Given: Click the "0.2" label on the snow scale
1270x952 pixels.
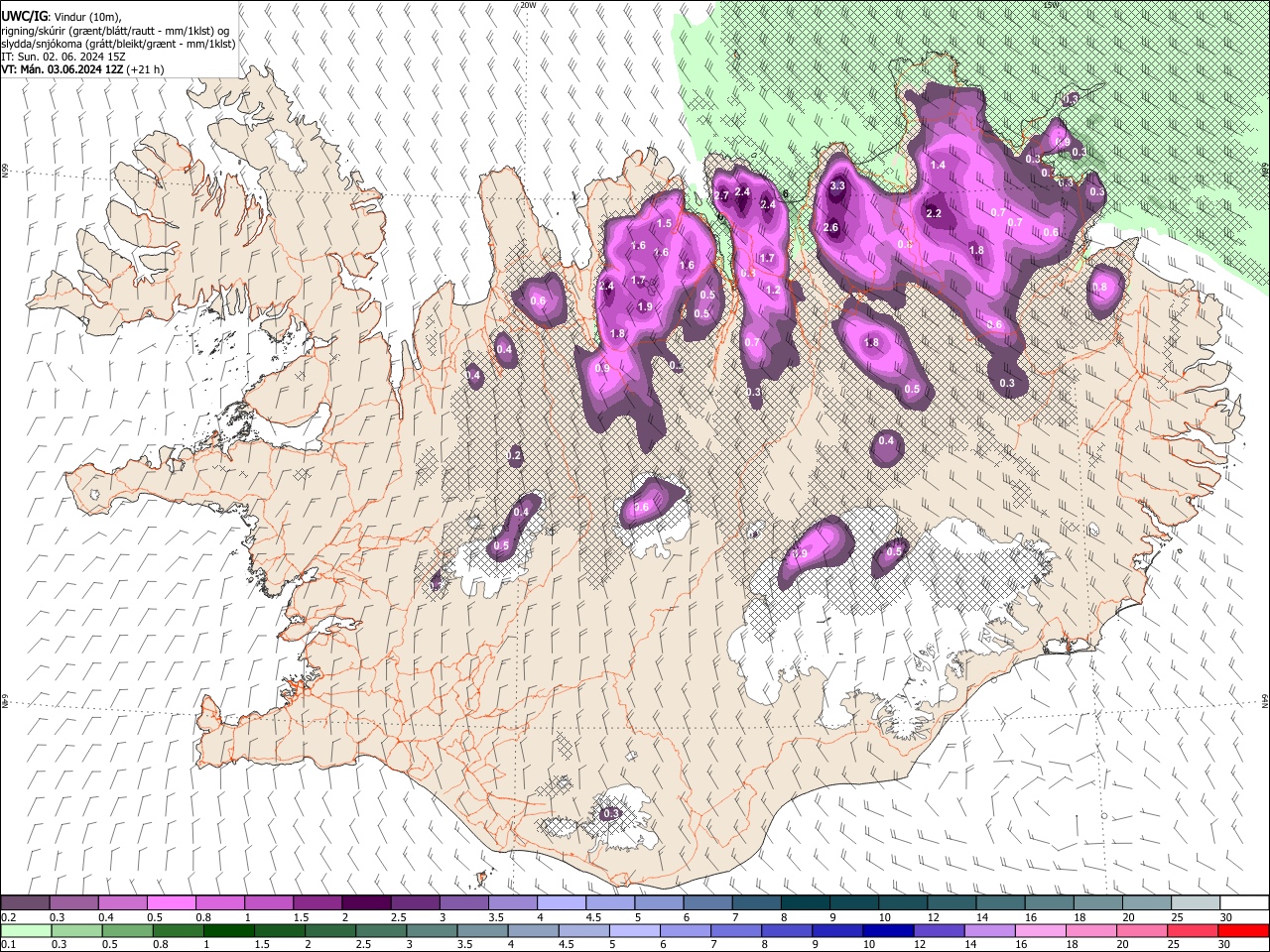Looking at the screenshot, I should tap(8, 916).
